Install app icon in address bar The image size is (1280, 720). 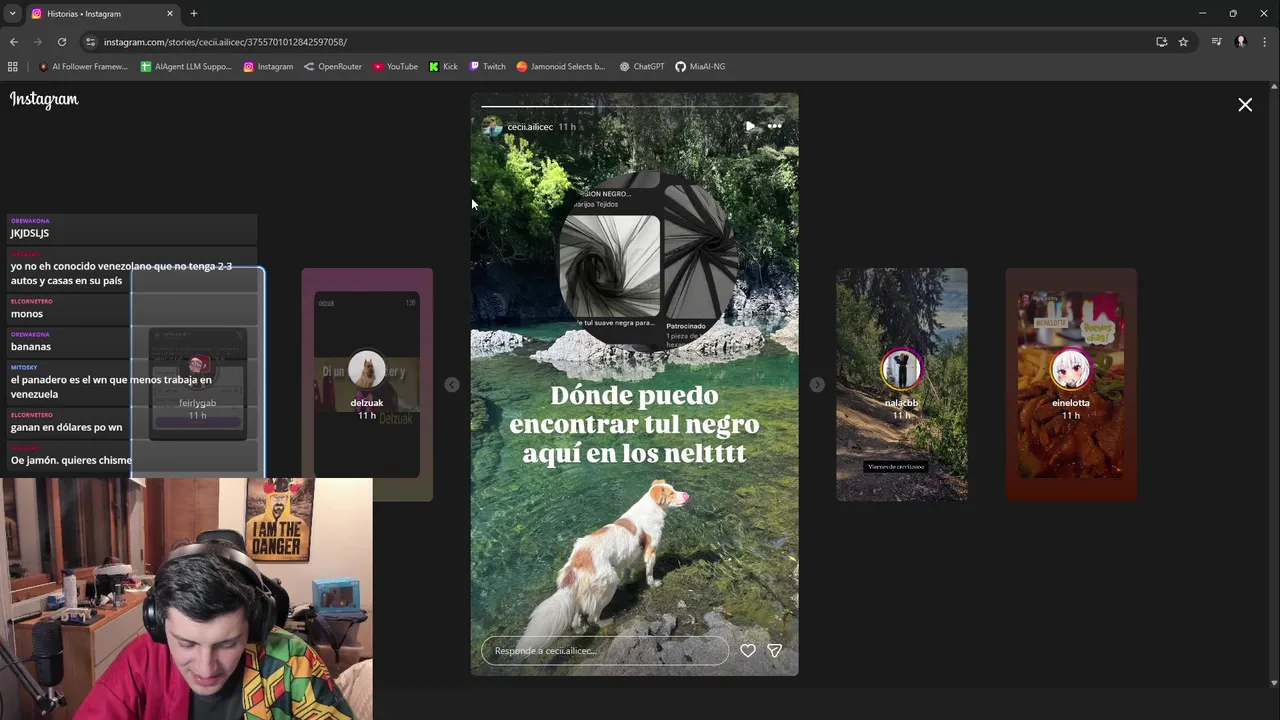(1161, 42)
